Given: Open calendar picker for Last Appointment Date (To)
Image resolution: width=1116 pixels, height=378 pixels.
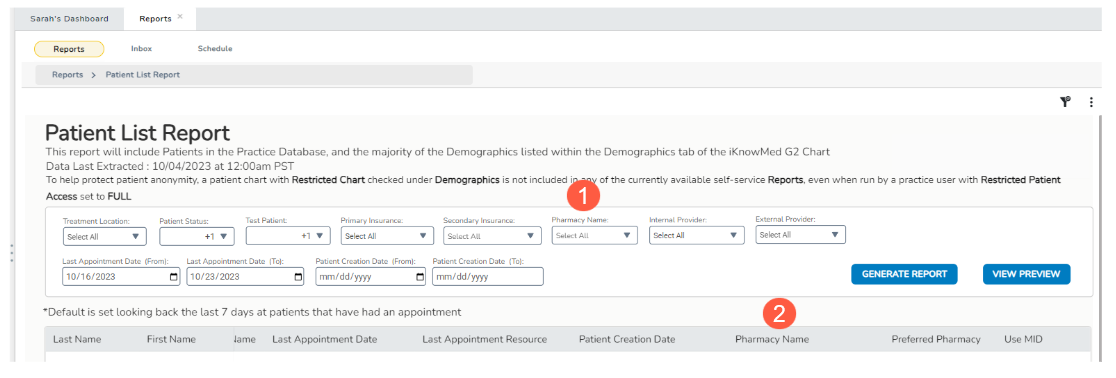Looking at the screenshot, I should click(297, 277).
